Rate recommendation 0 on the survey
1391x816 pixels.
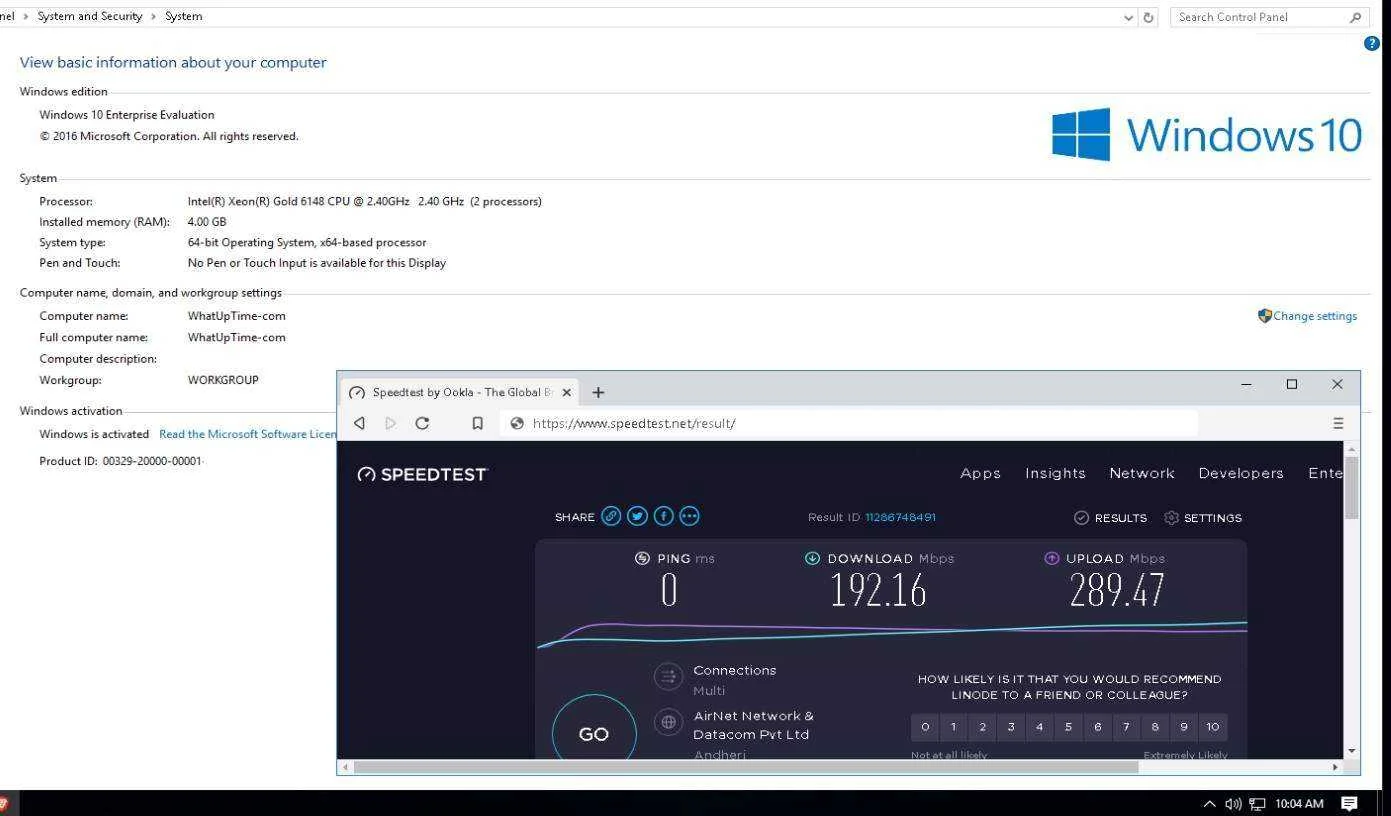[925, 727]
